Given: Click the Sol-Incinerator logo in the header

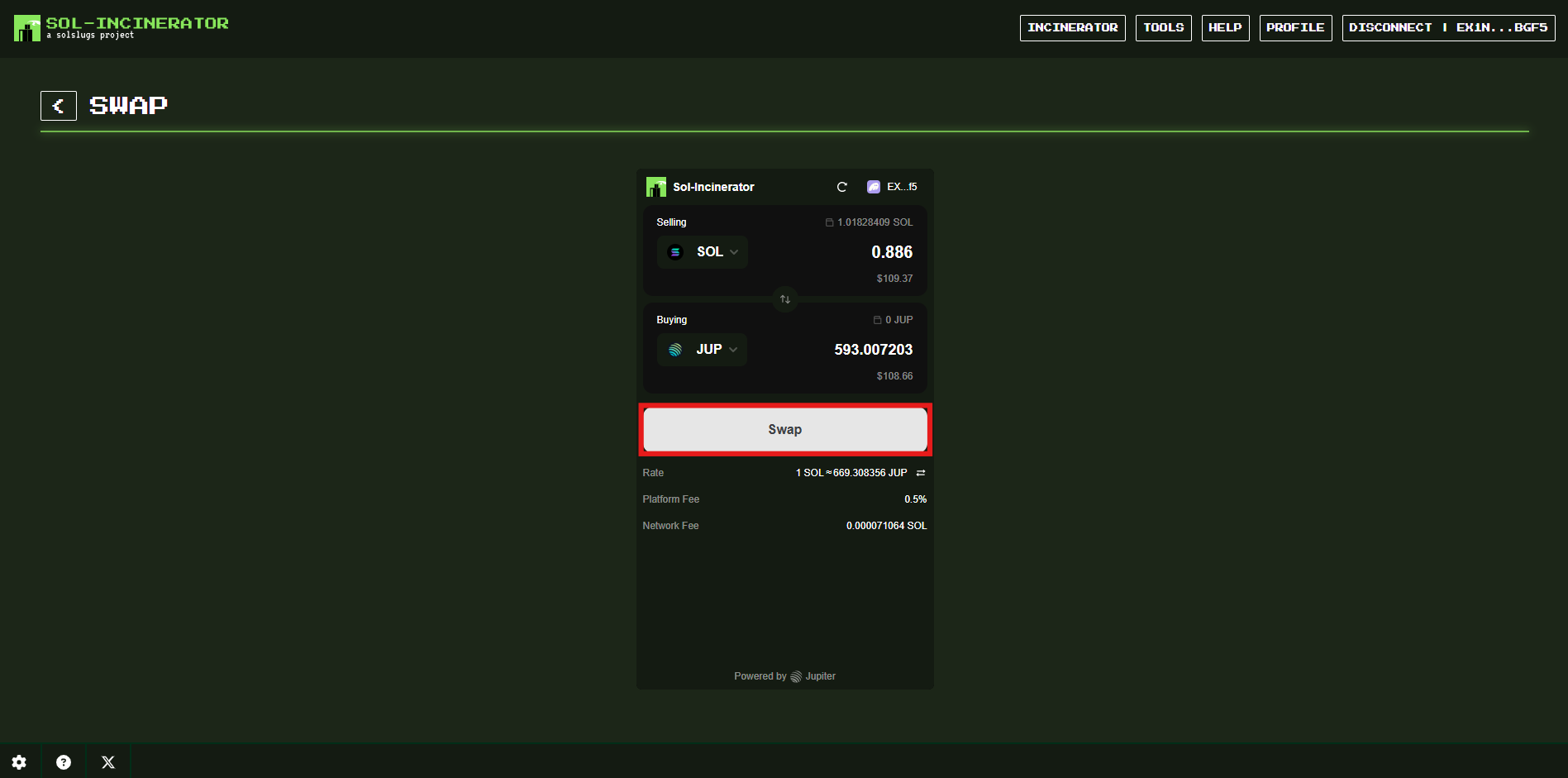Looking at the screenshot, I should point(122,27).
